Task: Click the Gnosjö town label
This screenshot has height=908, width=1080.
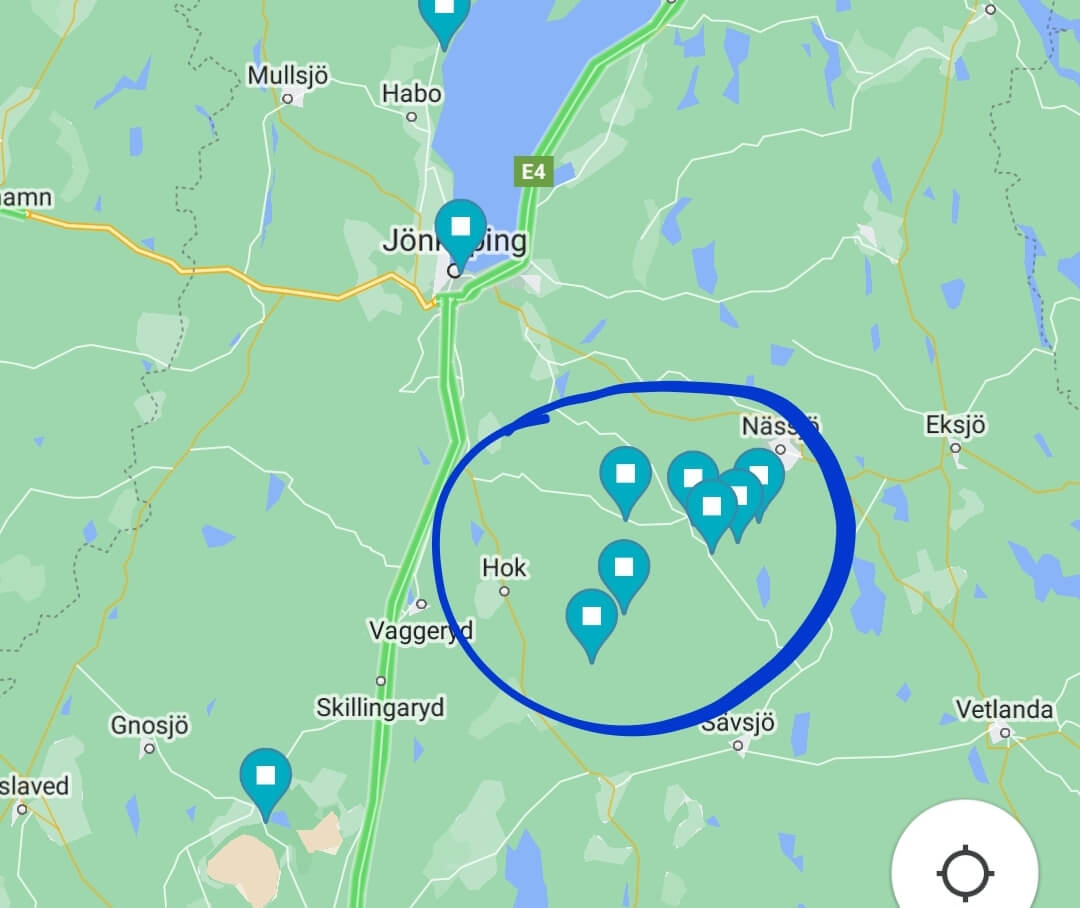Action: (x=149, y=725)
